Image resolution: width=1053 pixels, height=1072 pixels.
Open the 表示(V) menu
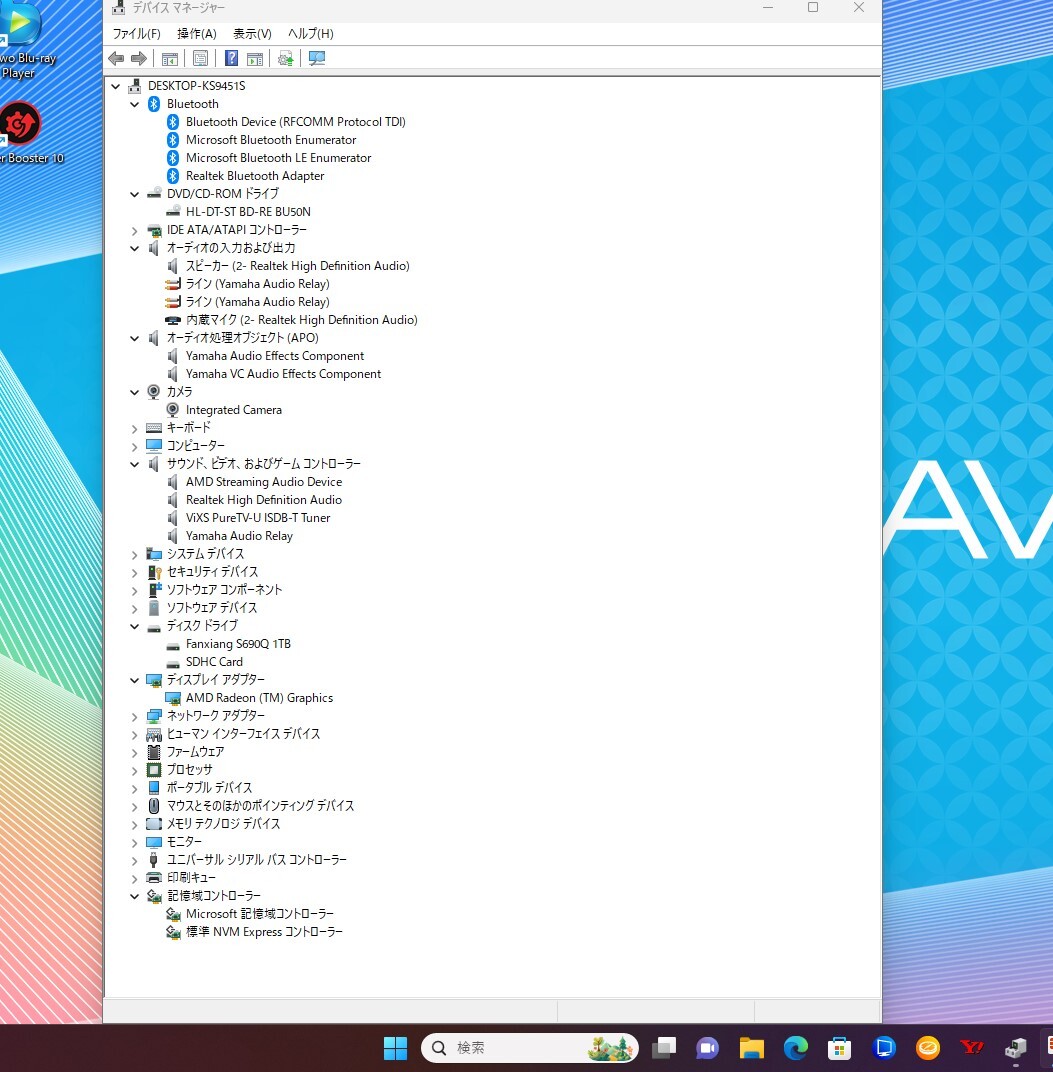coord(252,34)
